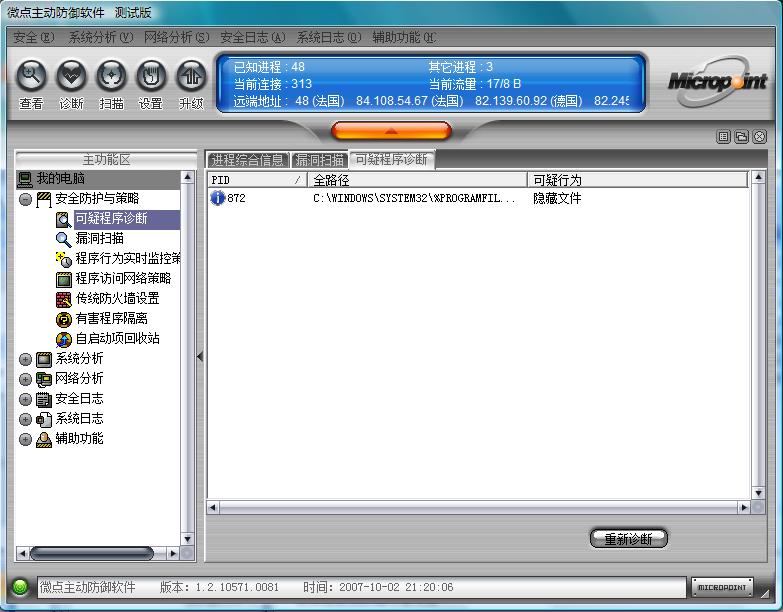The image size is (783, 612).
Task: Click the 重新诊断 button
Action: (x=629, y=539)
